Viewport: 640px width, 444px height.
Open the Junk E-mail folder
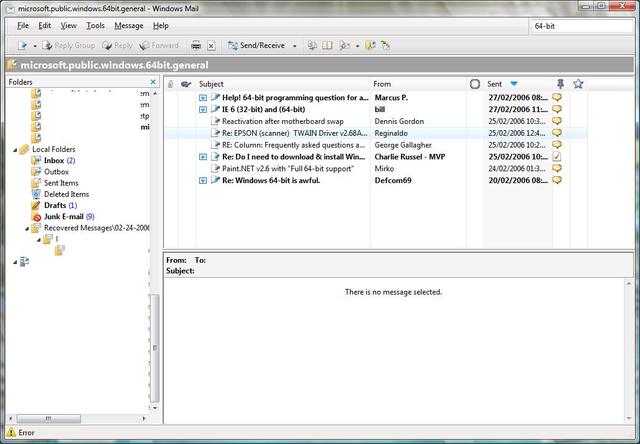[63, 217]
